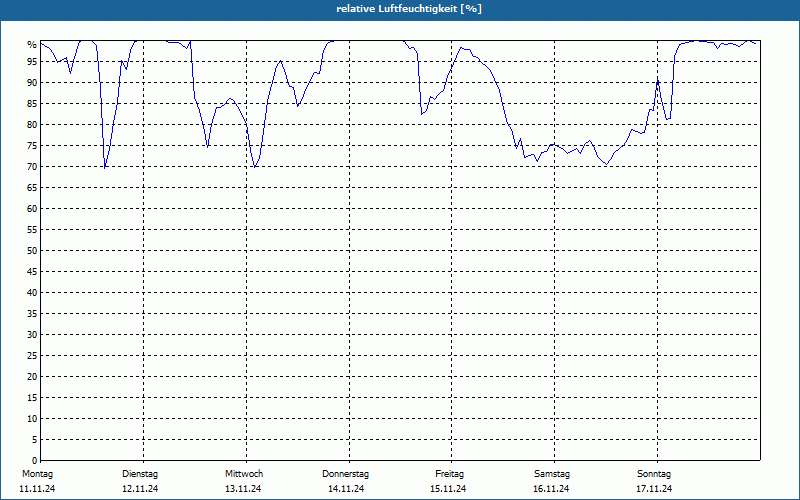Click the y-axis value '20'

coord(32,377)
